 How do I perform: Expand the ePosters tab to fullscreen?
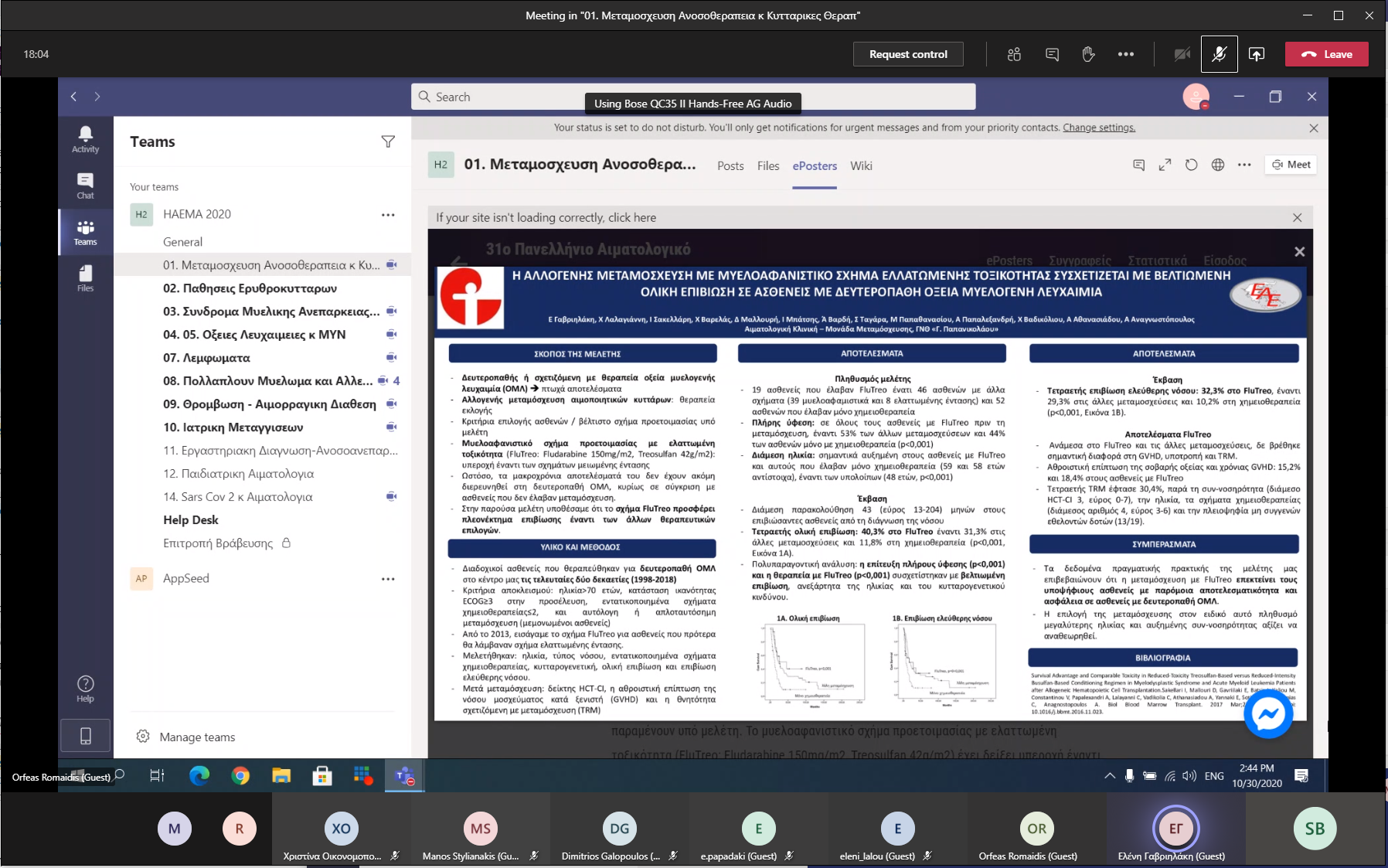coord(1165,165)
